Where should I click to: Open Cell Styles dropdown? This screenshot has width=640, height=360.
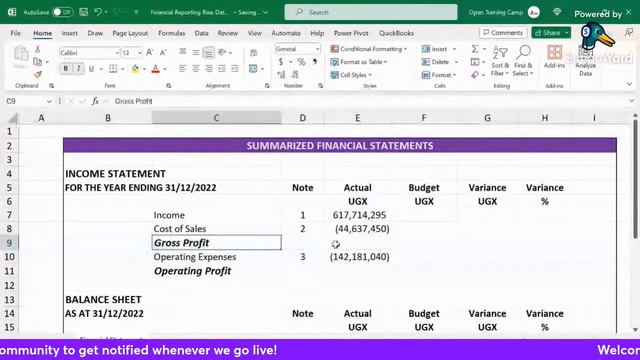tap(351, 75)
